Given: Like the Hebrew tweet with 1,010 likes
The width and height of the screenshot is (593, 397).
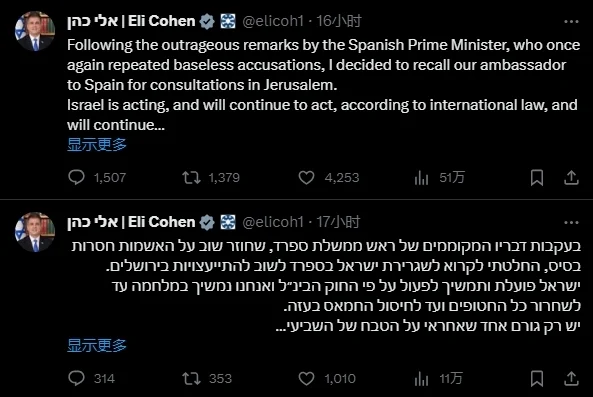Looking at the screenshot, I should point(306,378).
